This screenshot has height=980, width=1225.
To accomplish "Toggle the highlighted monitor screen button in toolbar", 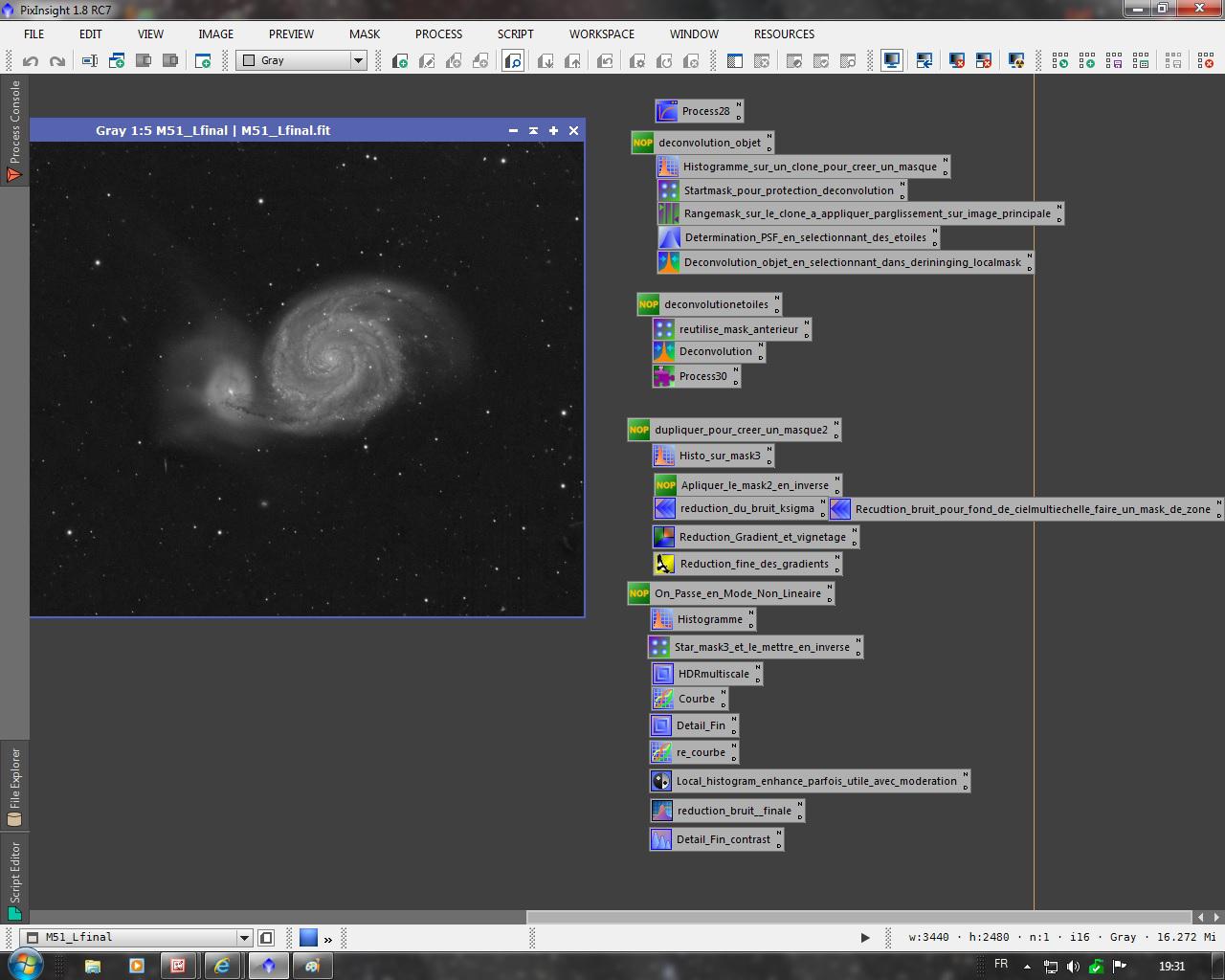I will click(x=891, y=61).
